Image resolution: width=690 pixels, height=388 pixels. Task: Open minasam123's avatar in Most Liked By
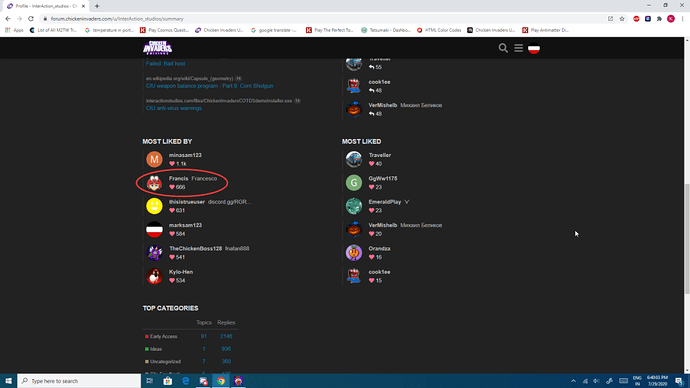pos(154,159)
